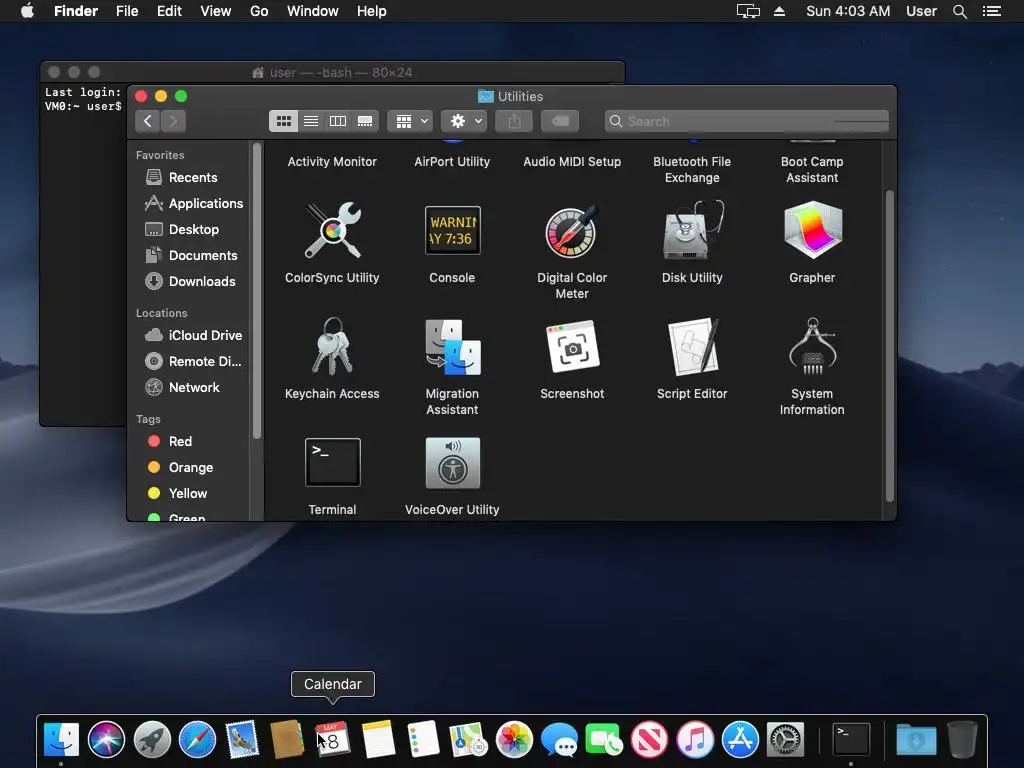Image resolution: width=1024 pixels, height=768 pixels.
Task: Open the View menu
Action: [216, 11]
